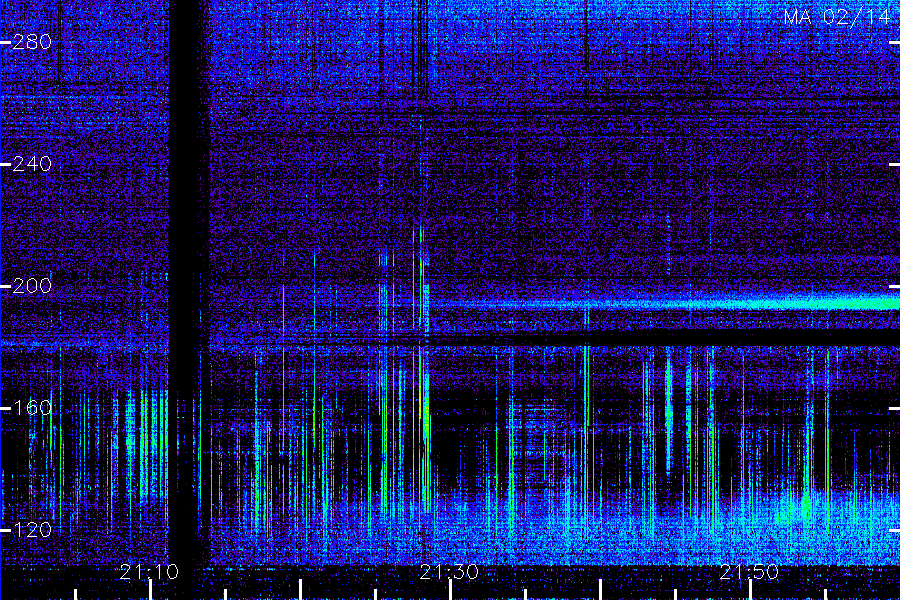
Task: Click the time tick mark below 21:10
Action: pos(150,590)
